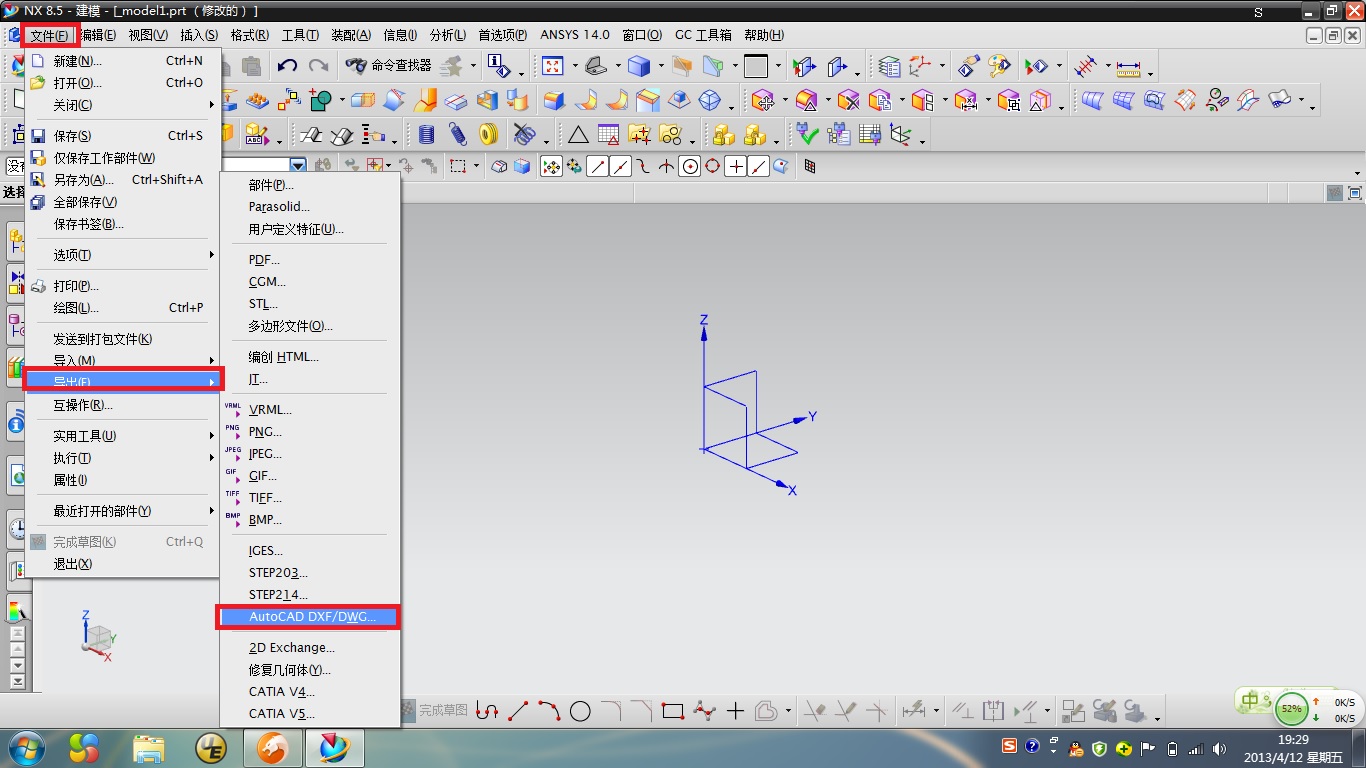Click the green checkmark toolbar icon

[808, 134]
